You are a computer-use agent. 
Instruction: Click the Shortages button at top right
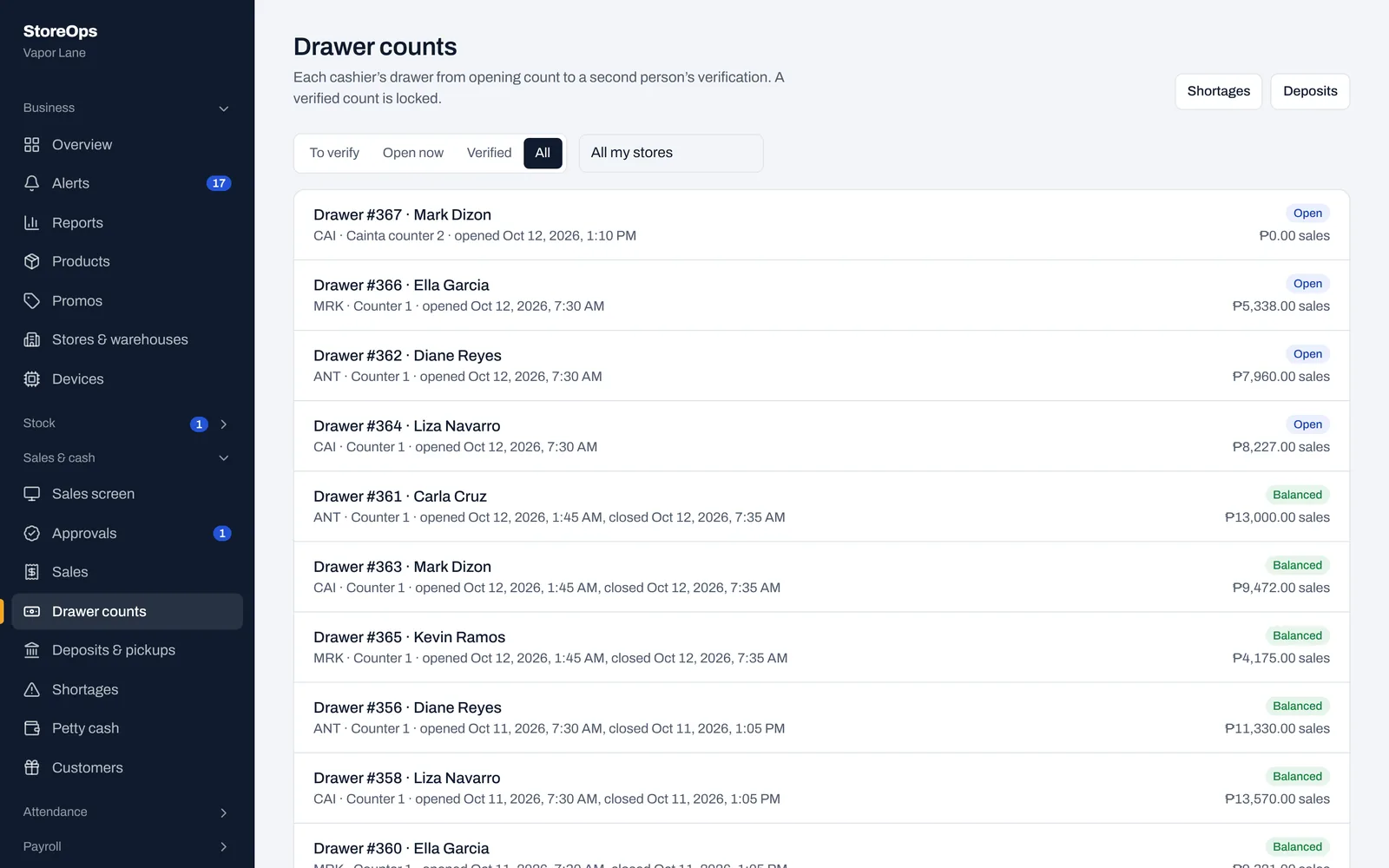coord(1219,91)
